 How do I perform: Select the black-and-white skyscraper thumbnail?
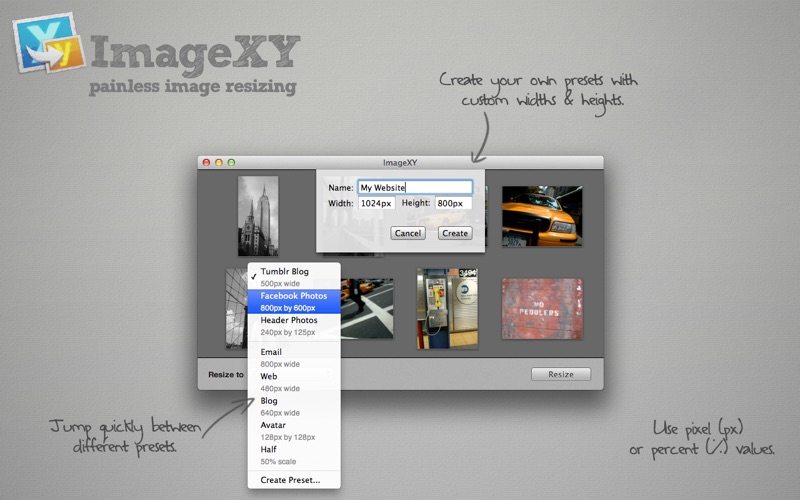click(x=258, y=216)
